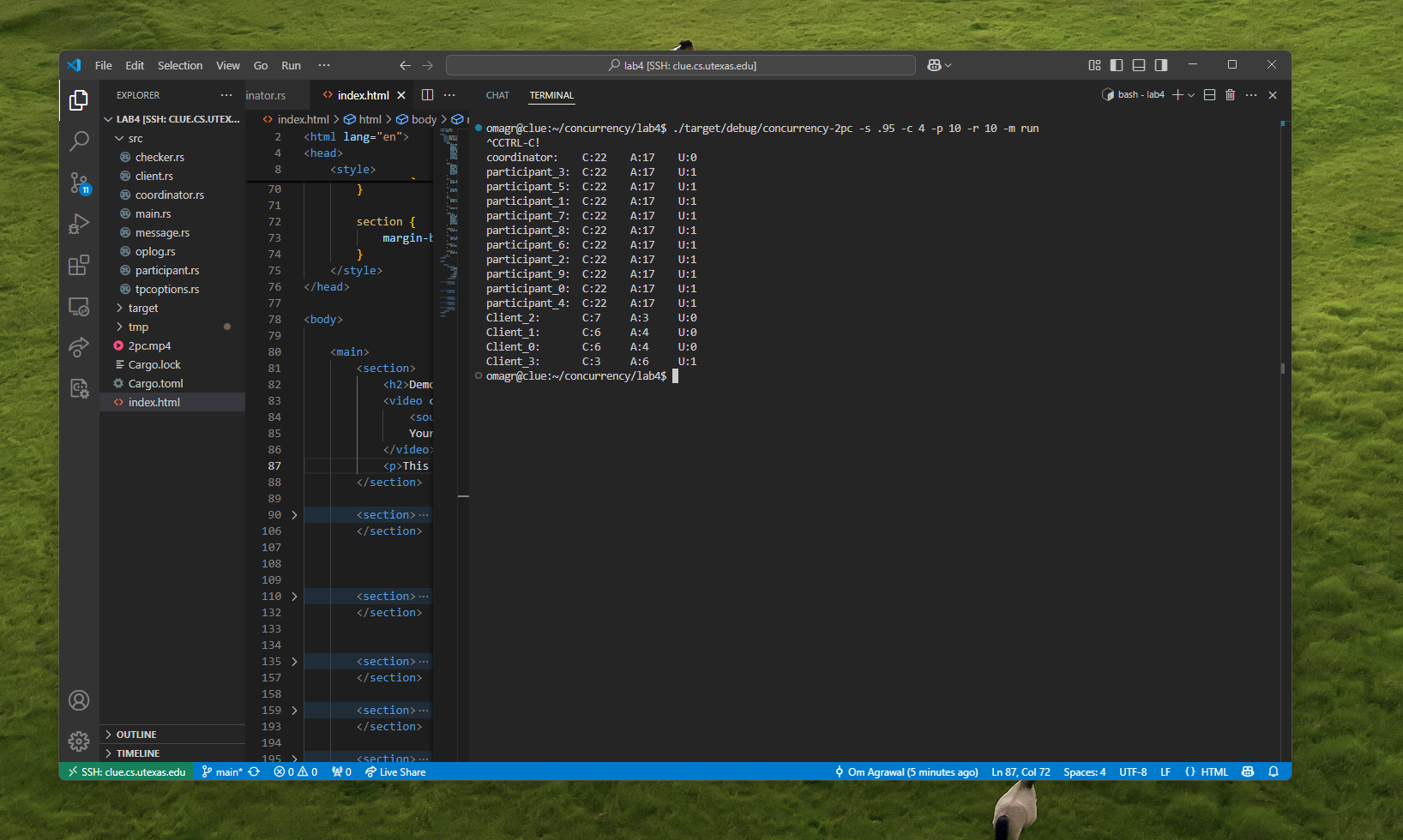The image size is (1403, 840).
Task: Open the Run menu
Action: pyautogui.click(x=291, y=65)
